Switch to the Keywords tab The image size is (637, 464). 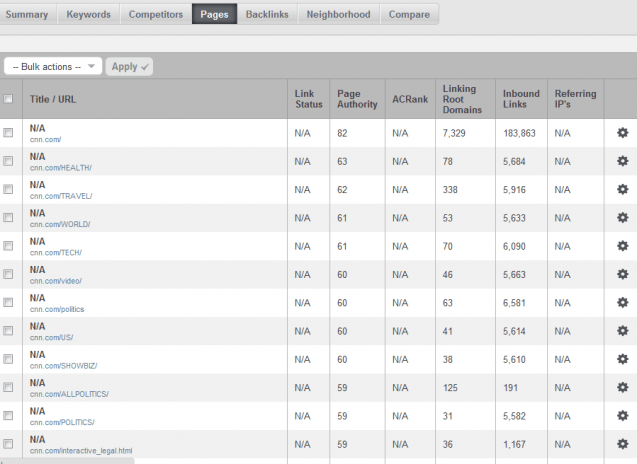point(89,14)
